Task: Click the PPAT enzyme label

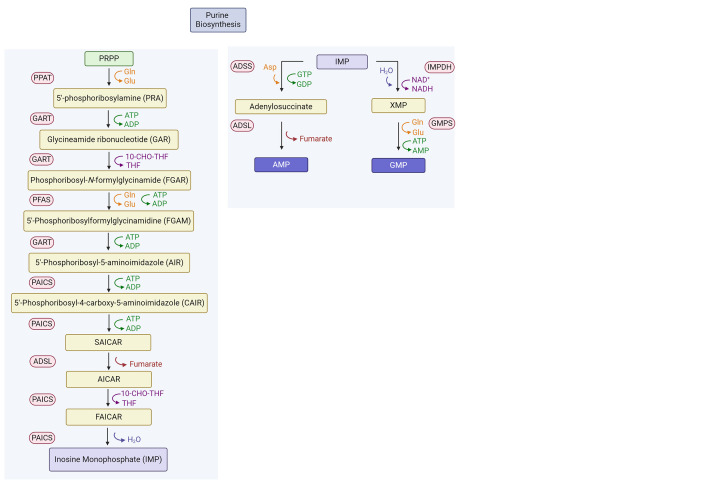Action: click(42, 76)
